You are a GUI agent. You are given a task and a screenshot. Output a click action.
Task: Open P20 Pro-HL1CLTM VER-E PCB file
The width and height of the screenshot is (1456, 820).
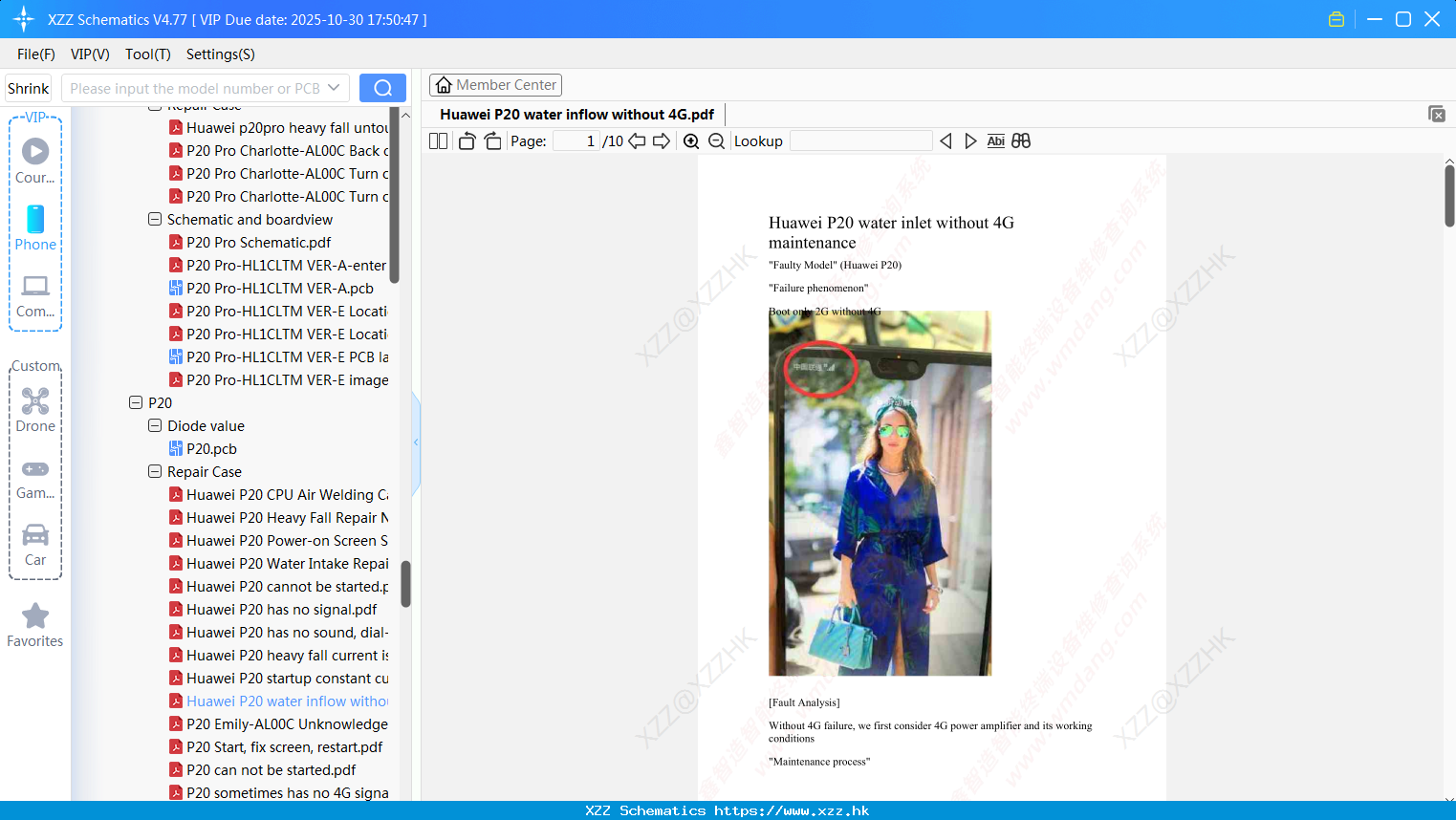point(278,356)
